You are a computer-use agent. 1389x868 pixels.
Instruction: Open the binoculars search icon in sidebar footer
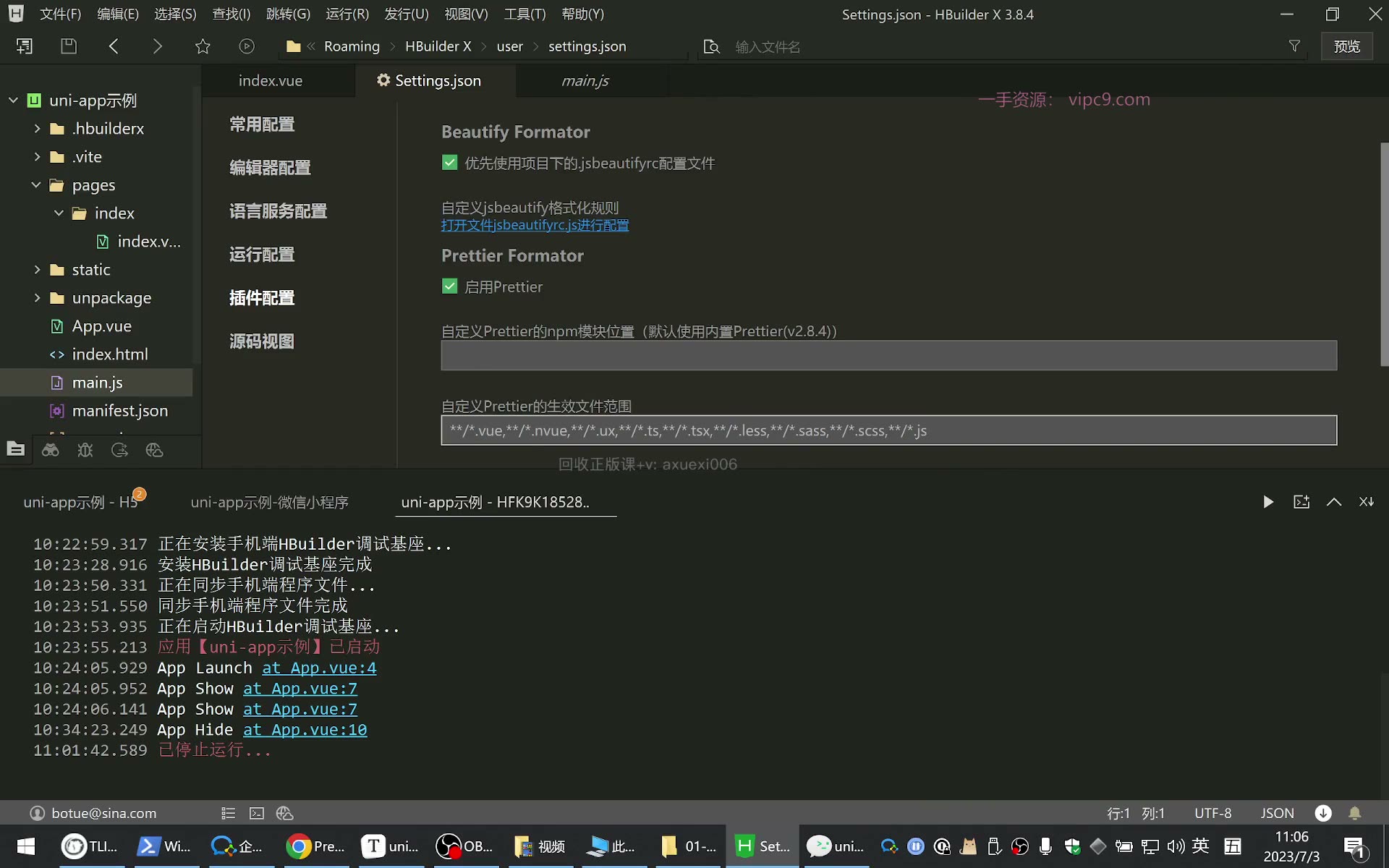point(51,450)
